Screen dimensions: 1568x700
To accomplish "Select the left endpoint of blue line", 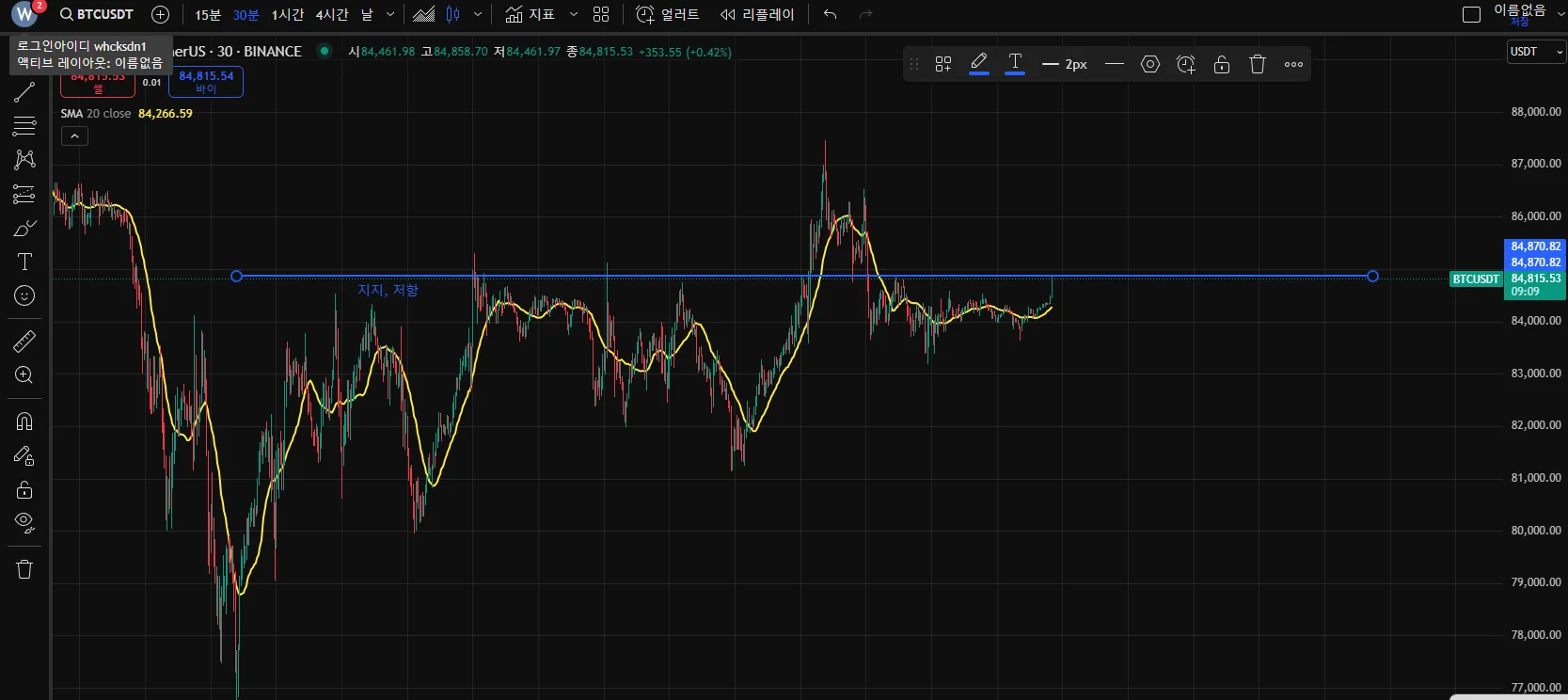I will tap(237, 276).
